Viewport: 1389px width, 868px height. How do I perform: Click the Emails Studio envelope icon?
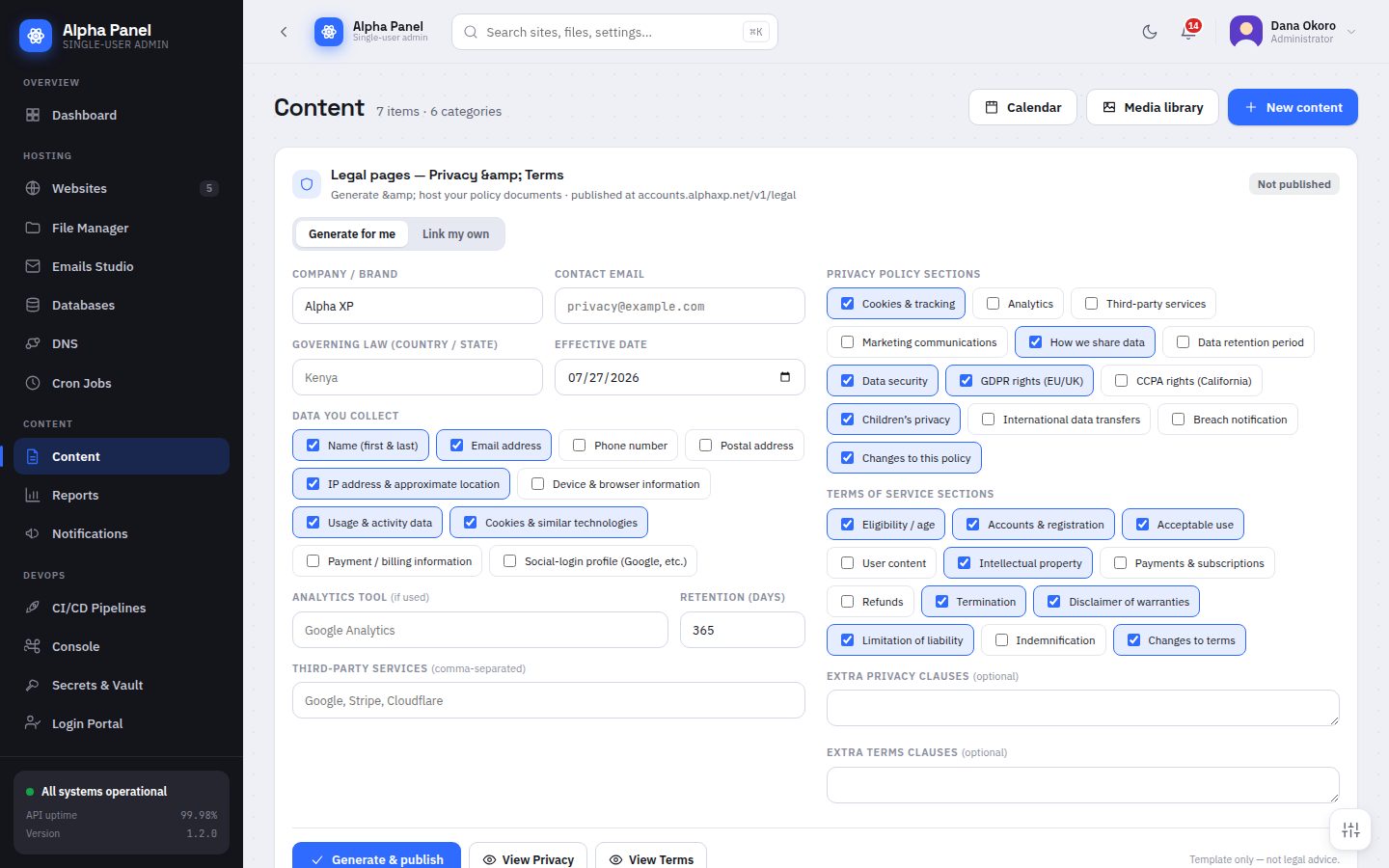click(x=33, y=266)
